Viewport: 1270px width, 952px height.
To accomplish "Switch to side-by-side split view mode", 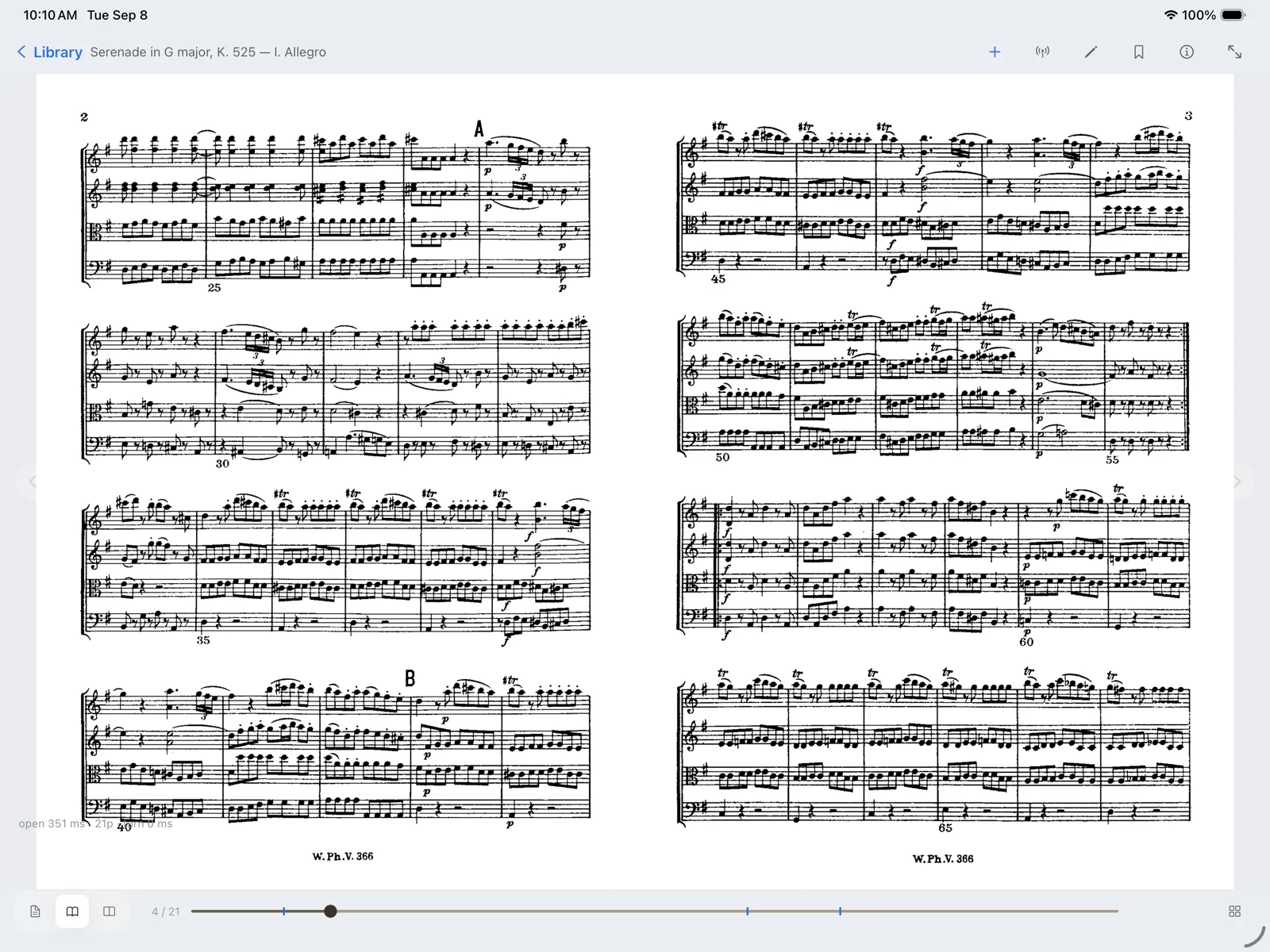I will pos(110,912).
